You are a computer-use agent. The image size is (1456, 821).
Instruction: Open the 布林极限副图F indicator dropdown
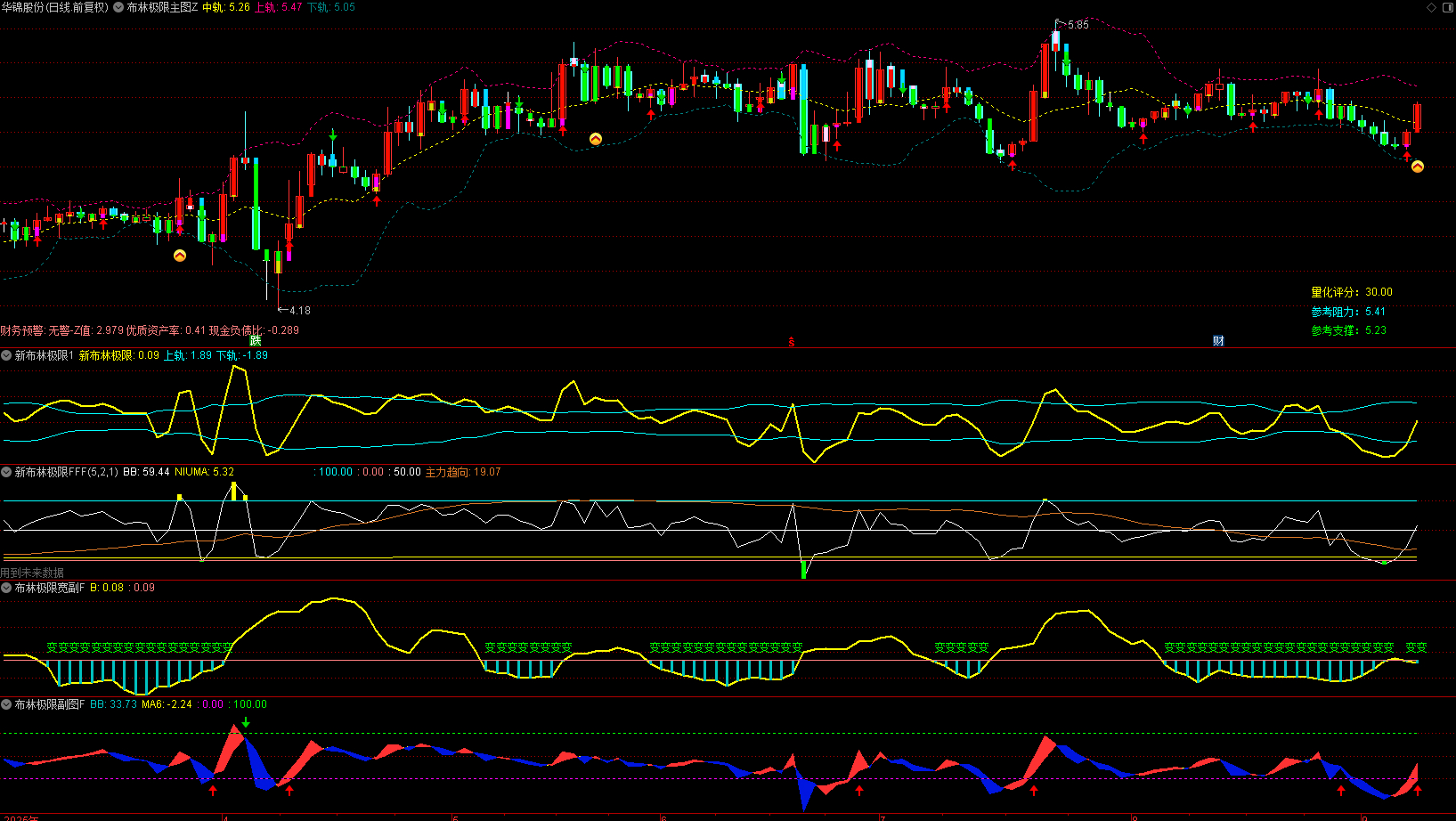6,704
